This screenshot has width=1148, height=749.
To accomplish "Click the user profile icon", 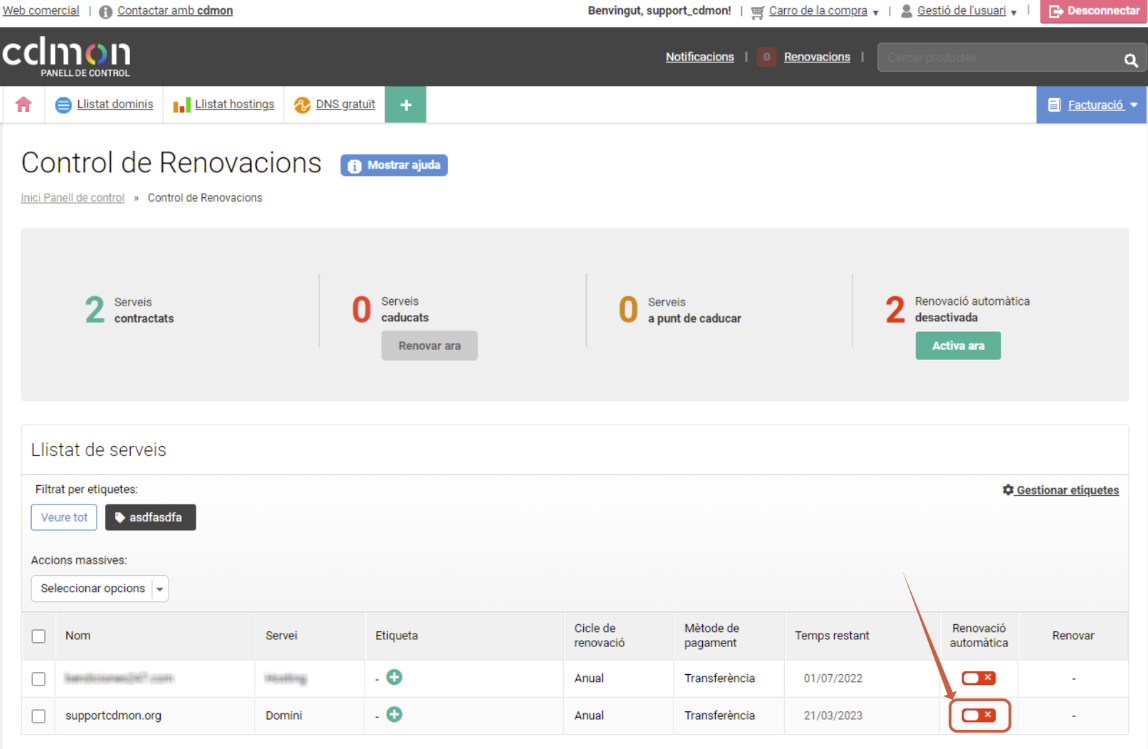I will click(906, 11).
